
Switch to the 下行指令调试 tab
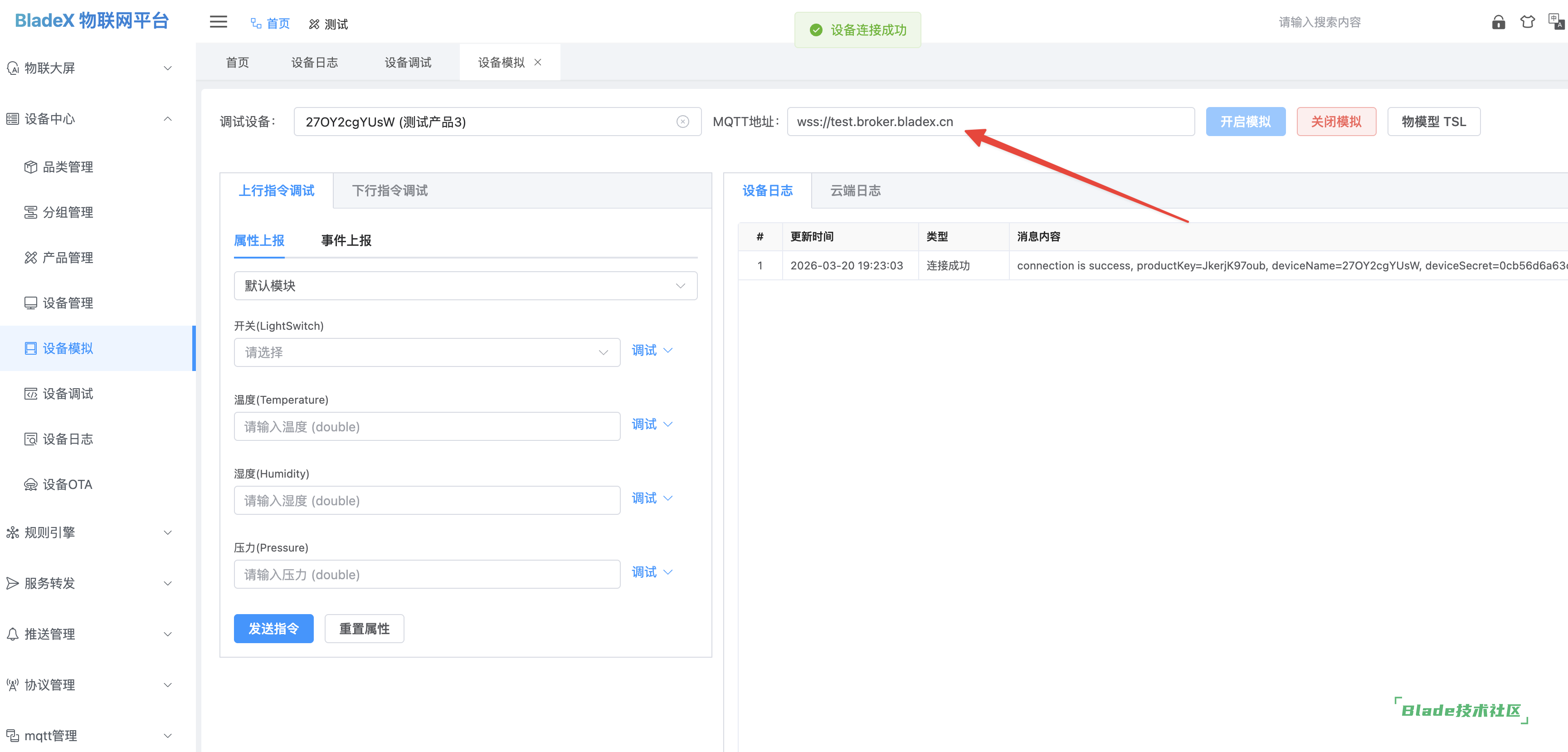point(390,190)
